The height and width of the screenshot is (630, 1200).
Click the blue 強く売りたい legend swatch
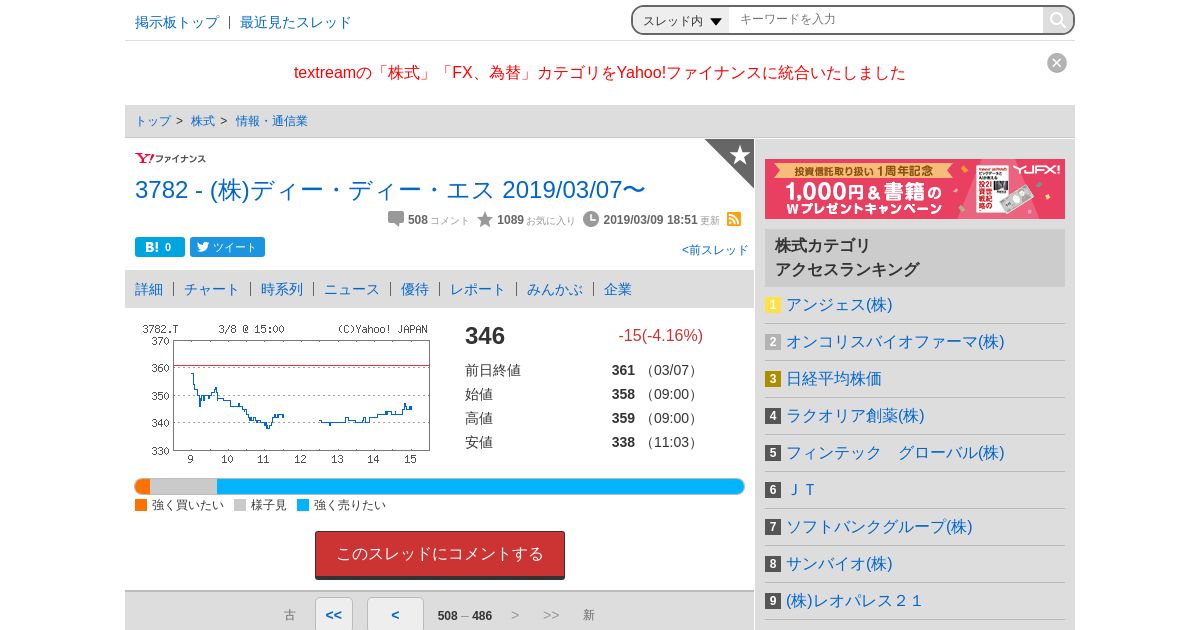(x=303, y=505)
